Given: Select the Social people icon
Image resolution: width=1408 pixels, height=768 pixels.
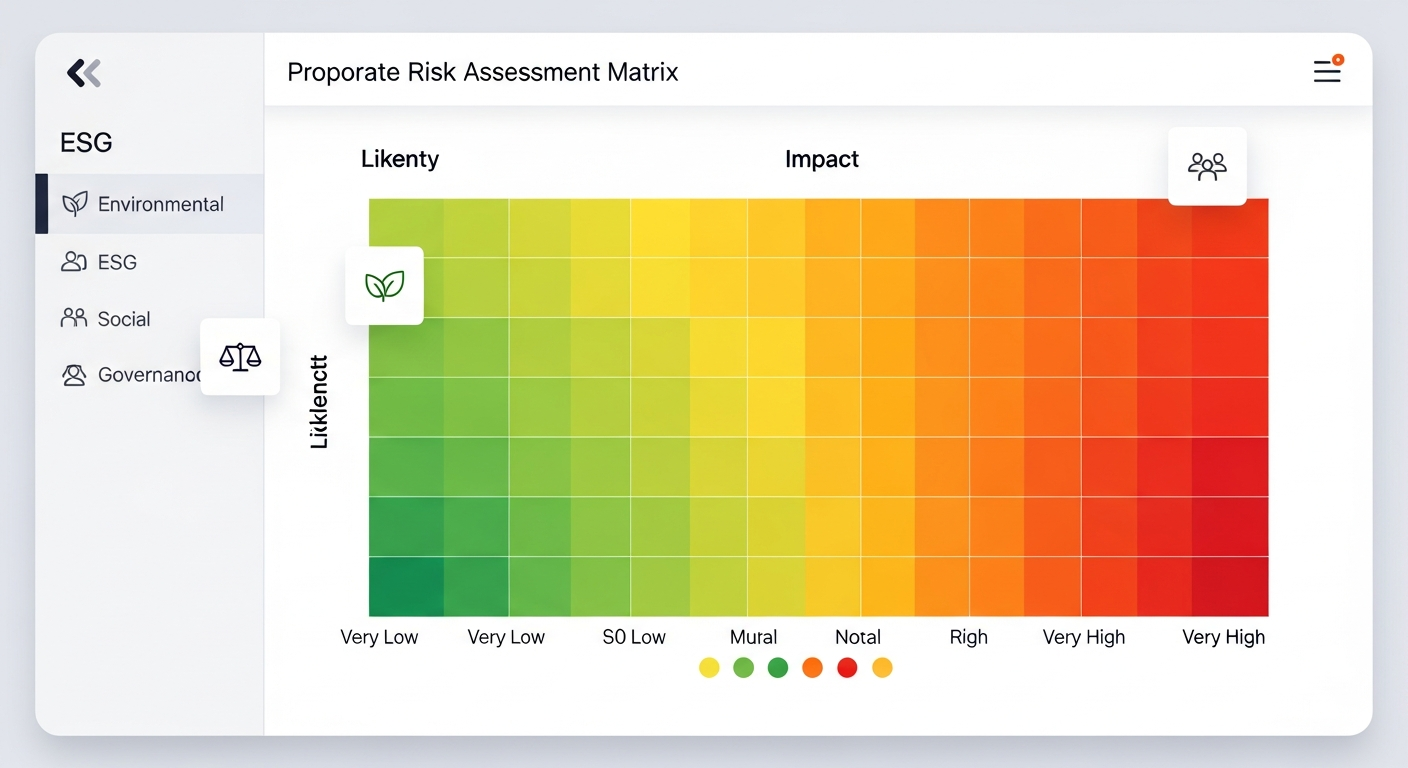Looking at the screenshot, I should tap(72, 318).
